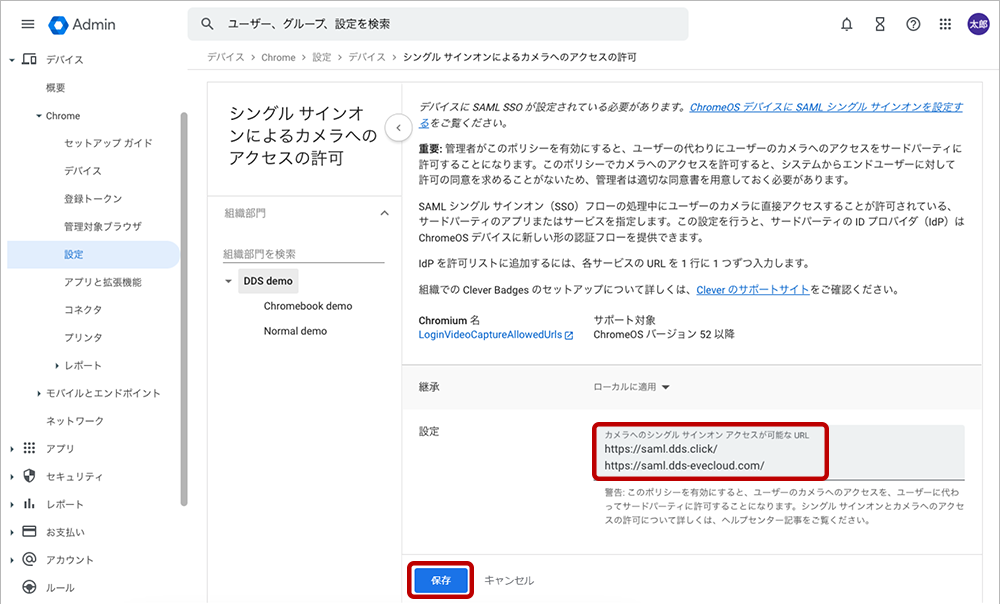This screenshot has height=604, width=1000.
Task: Select アプリと拡張機能 in the sidebar
Action: [x=102, y=282]
